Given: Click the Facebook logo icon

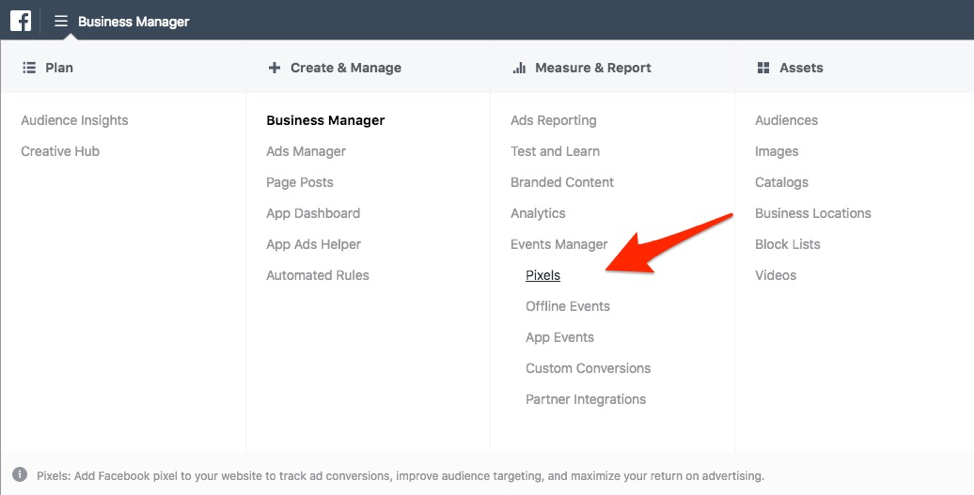Looking at the screenshot, I should (x=20, y=21).
